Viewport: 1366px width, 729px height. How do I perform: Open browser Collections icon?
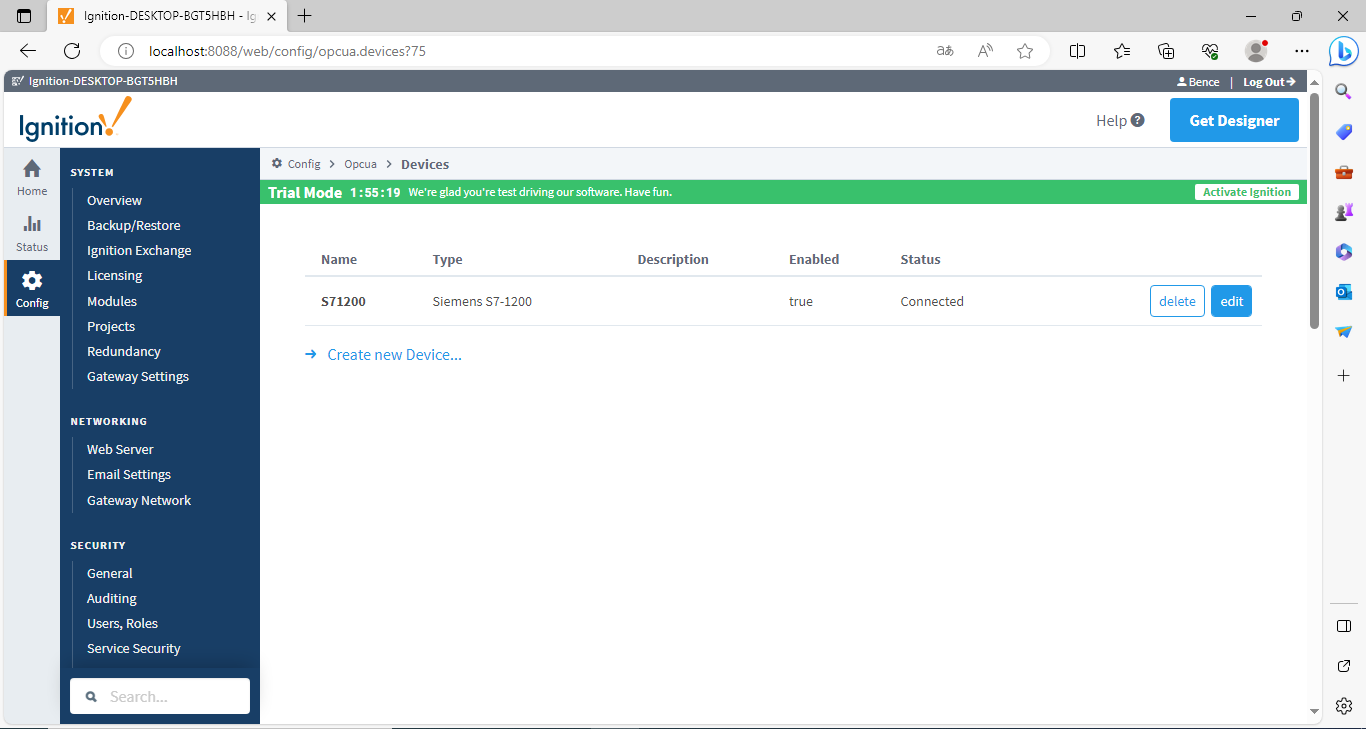1166,51
